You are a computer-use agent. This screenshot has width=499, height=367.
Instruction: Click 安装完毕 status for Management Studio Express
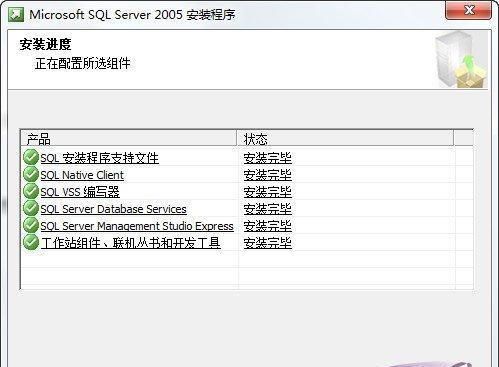pyautogui.click(x=268, y=226)
